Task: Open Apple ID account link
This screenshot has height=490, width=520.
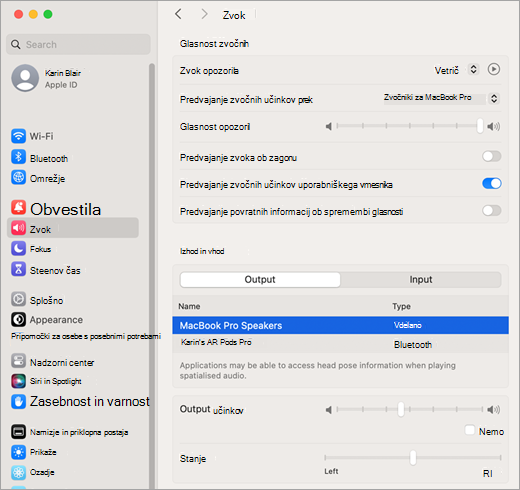Action: 61,85
